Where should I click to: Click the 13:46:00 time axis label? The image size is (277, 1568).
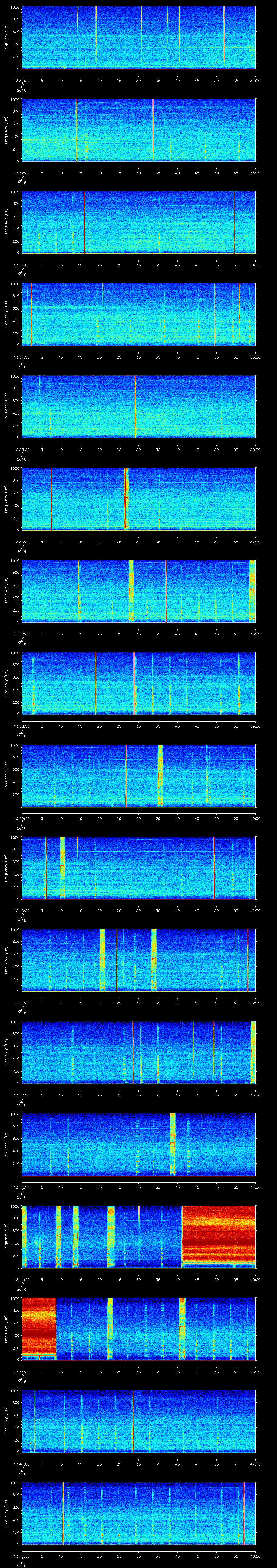pos(21,1463)
